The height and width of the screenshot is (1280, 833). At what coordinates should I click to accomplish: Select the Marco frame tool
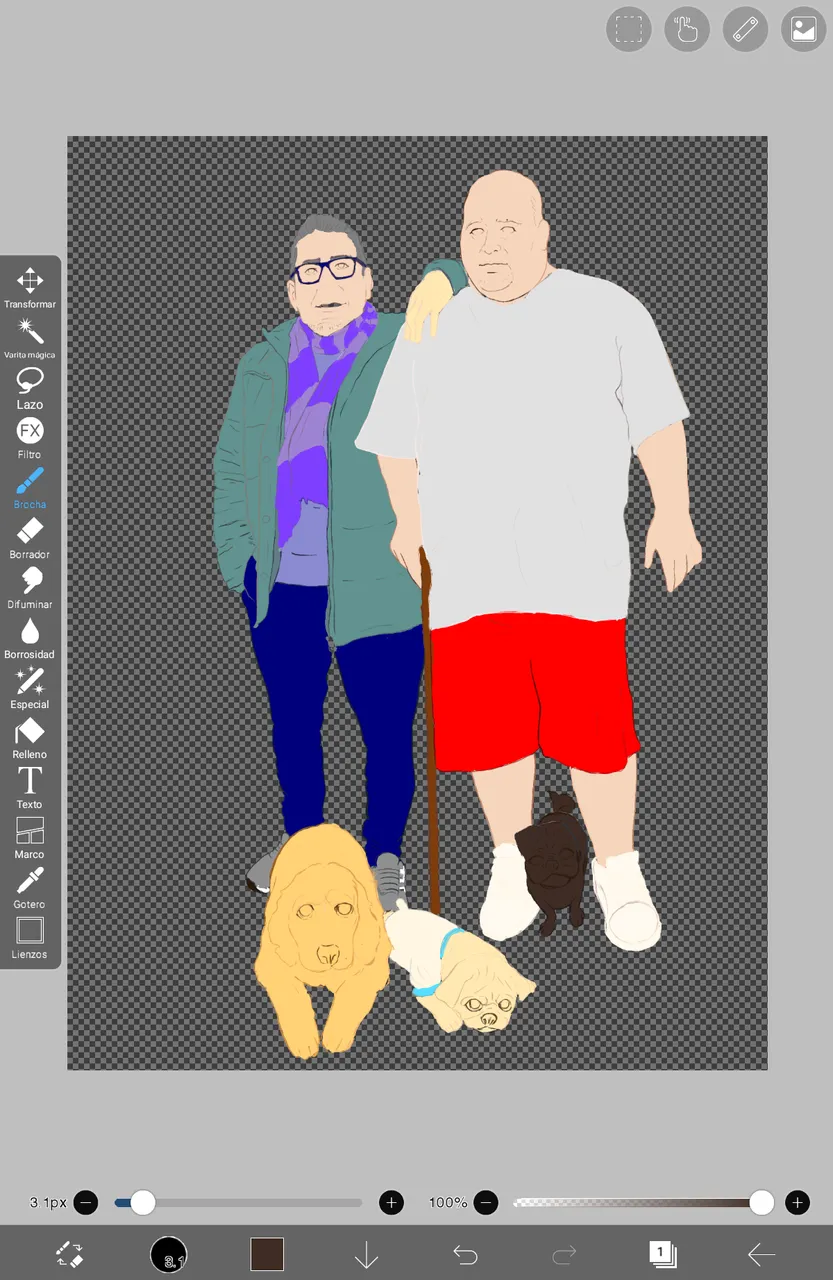tap(30, 837)
